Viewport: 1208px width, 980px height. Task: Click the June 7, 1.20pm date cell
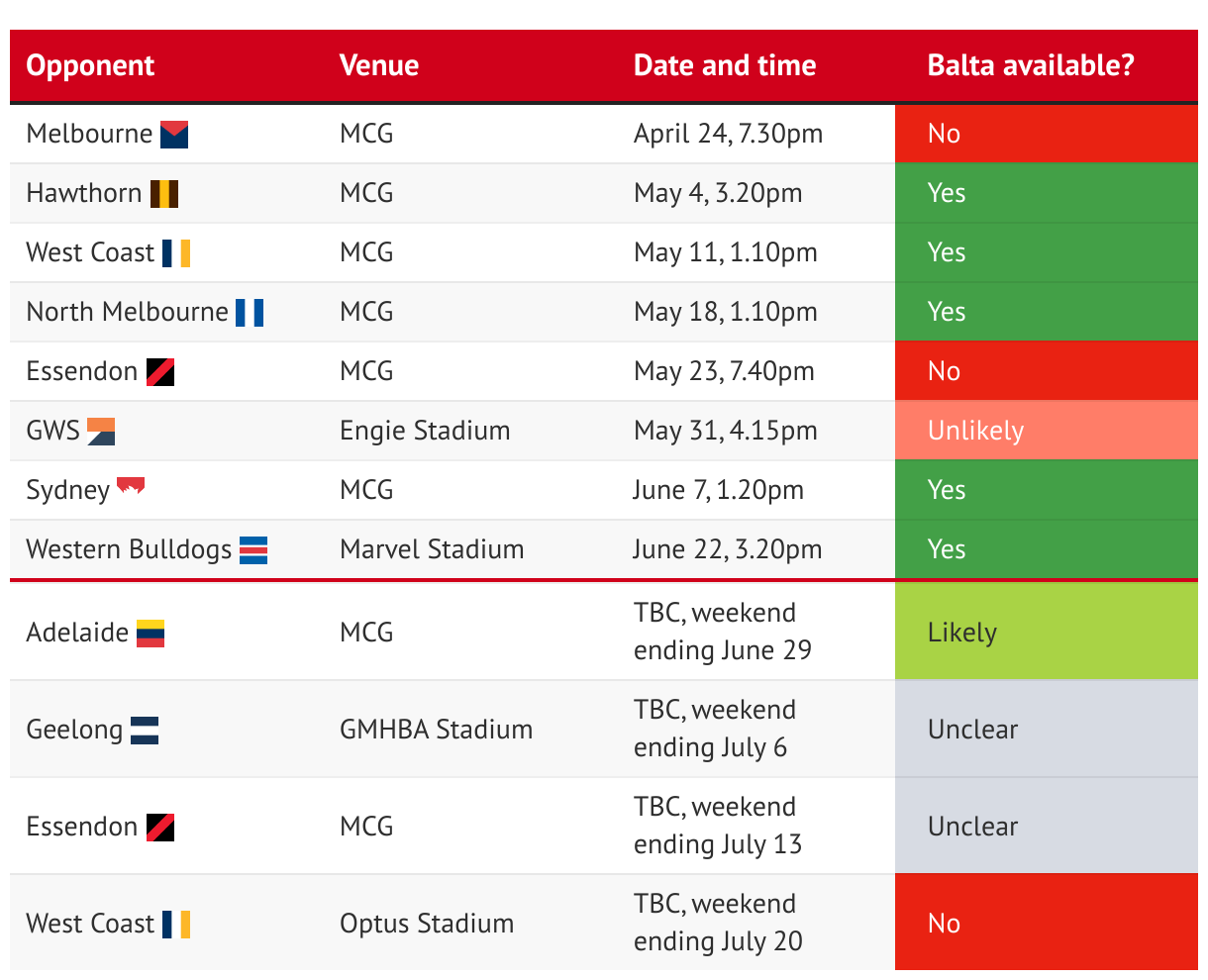click(x=719, y=490)
